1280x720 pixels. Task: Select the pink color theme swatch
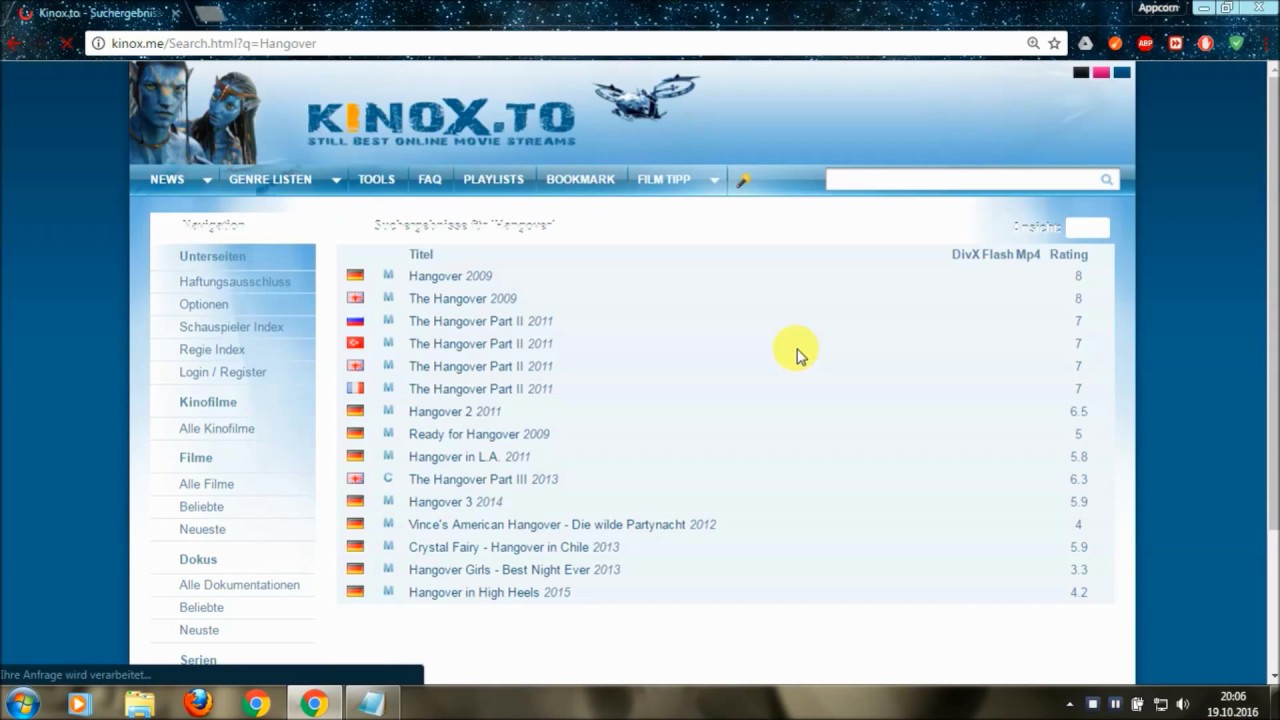(x=1101, y=73)
